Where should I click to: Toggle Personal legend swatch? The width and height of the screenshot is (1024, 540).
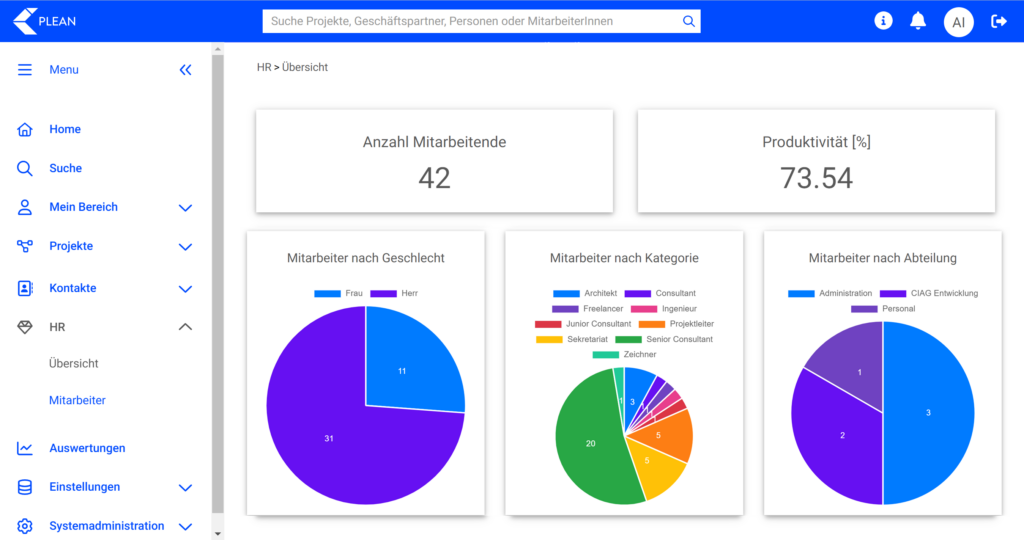click(864, 309)
